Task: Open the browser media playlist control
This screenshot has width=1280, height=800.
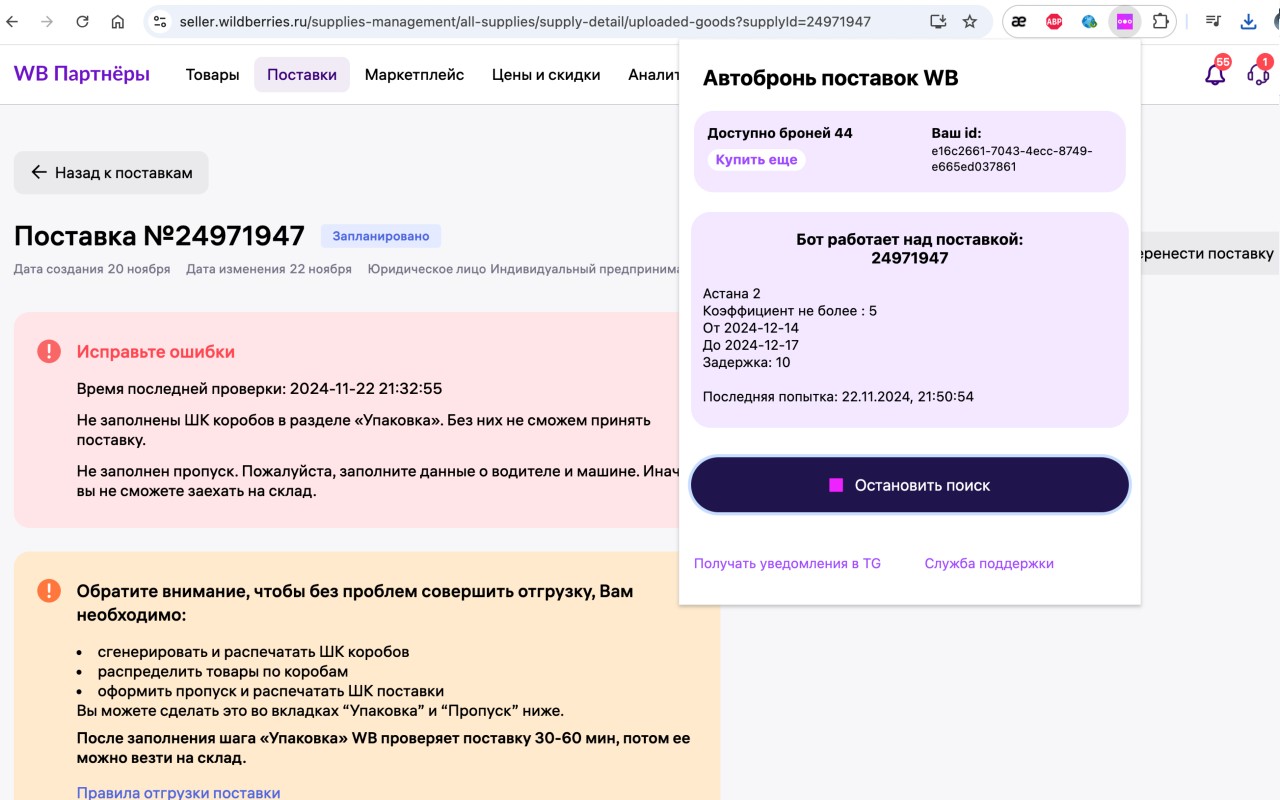Action: tap(1211, 19)
